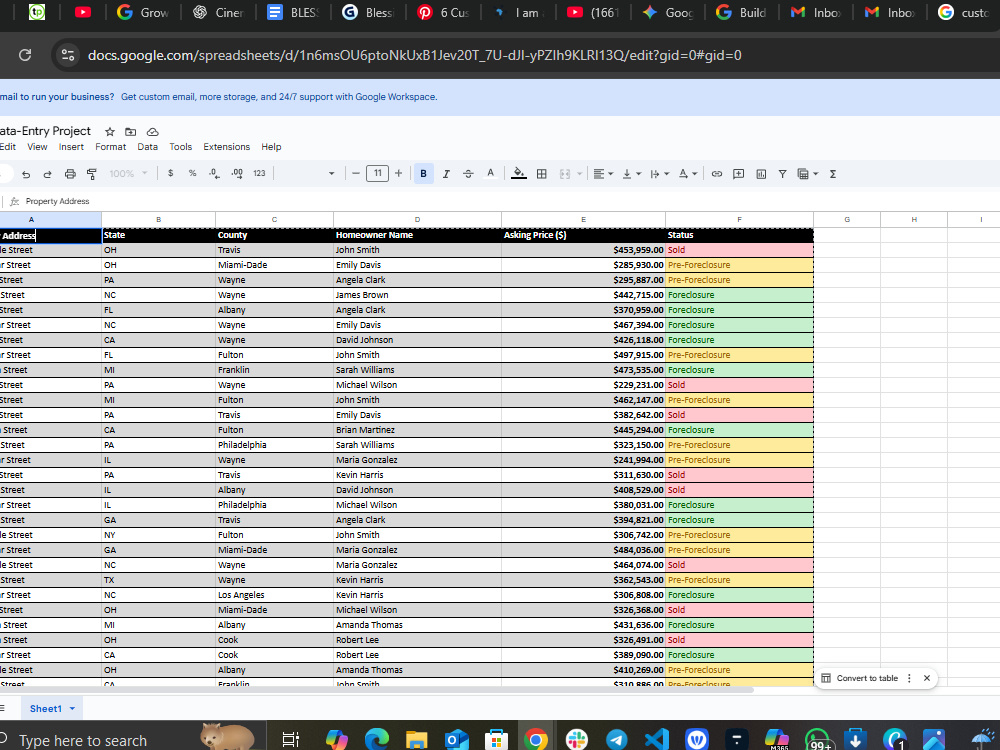Check the cloud document status icon

pos(152,131)
